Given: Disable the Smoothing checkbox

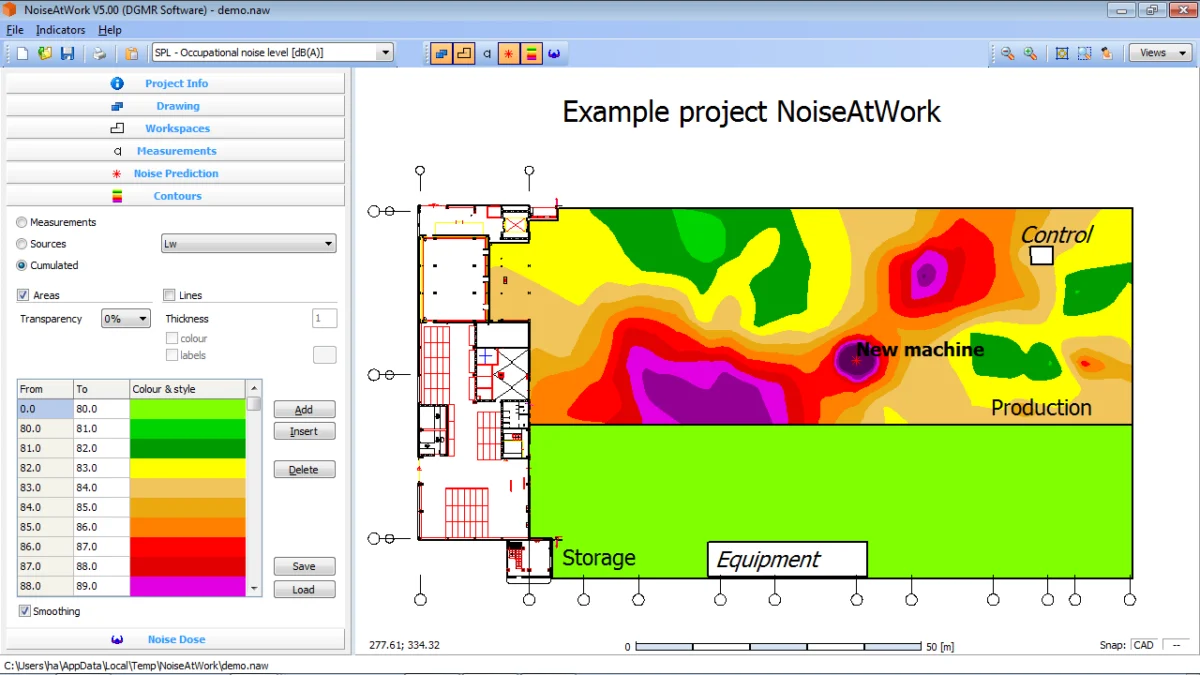Looking at the screenshot, I should coord(24,611).
